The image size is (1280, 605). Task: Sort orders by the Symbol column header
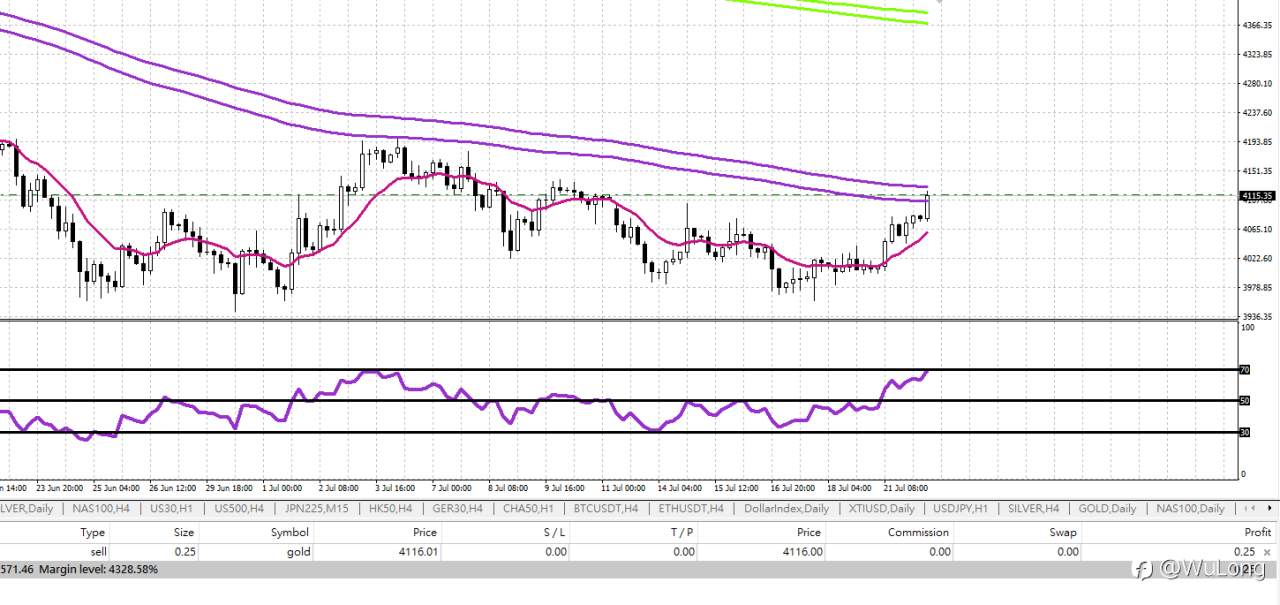(x=290, y=532)
